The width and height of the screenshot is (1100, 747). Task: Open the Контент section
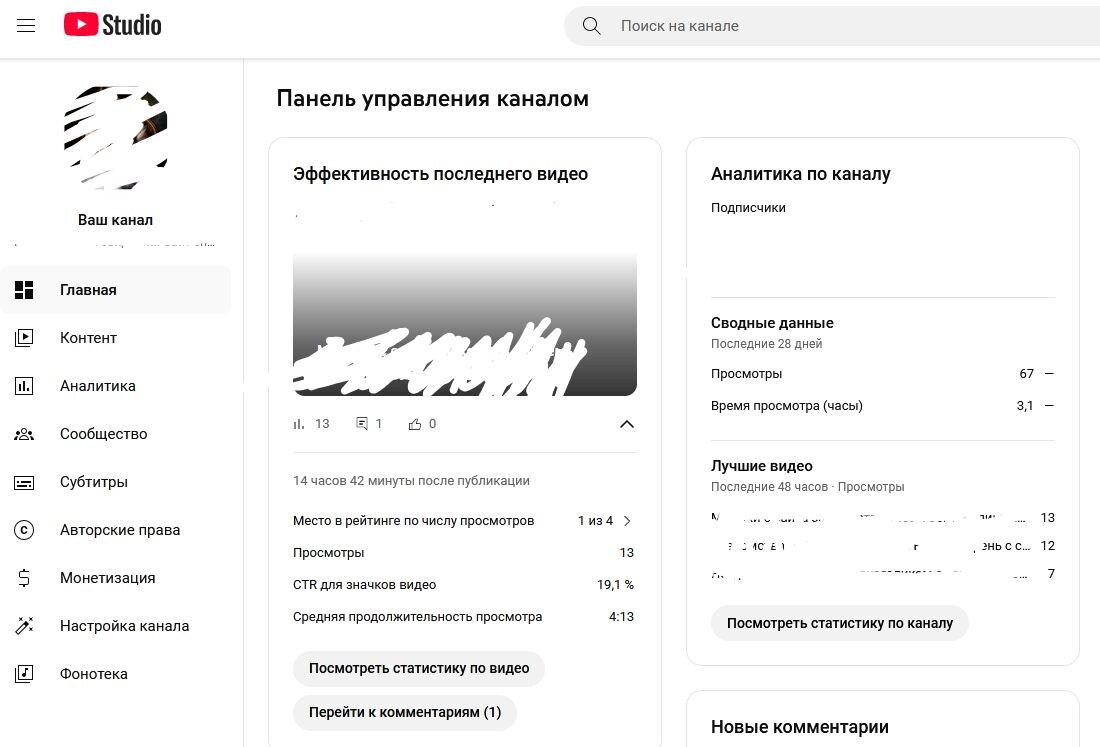[116, 337]
